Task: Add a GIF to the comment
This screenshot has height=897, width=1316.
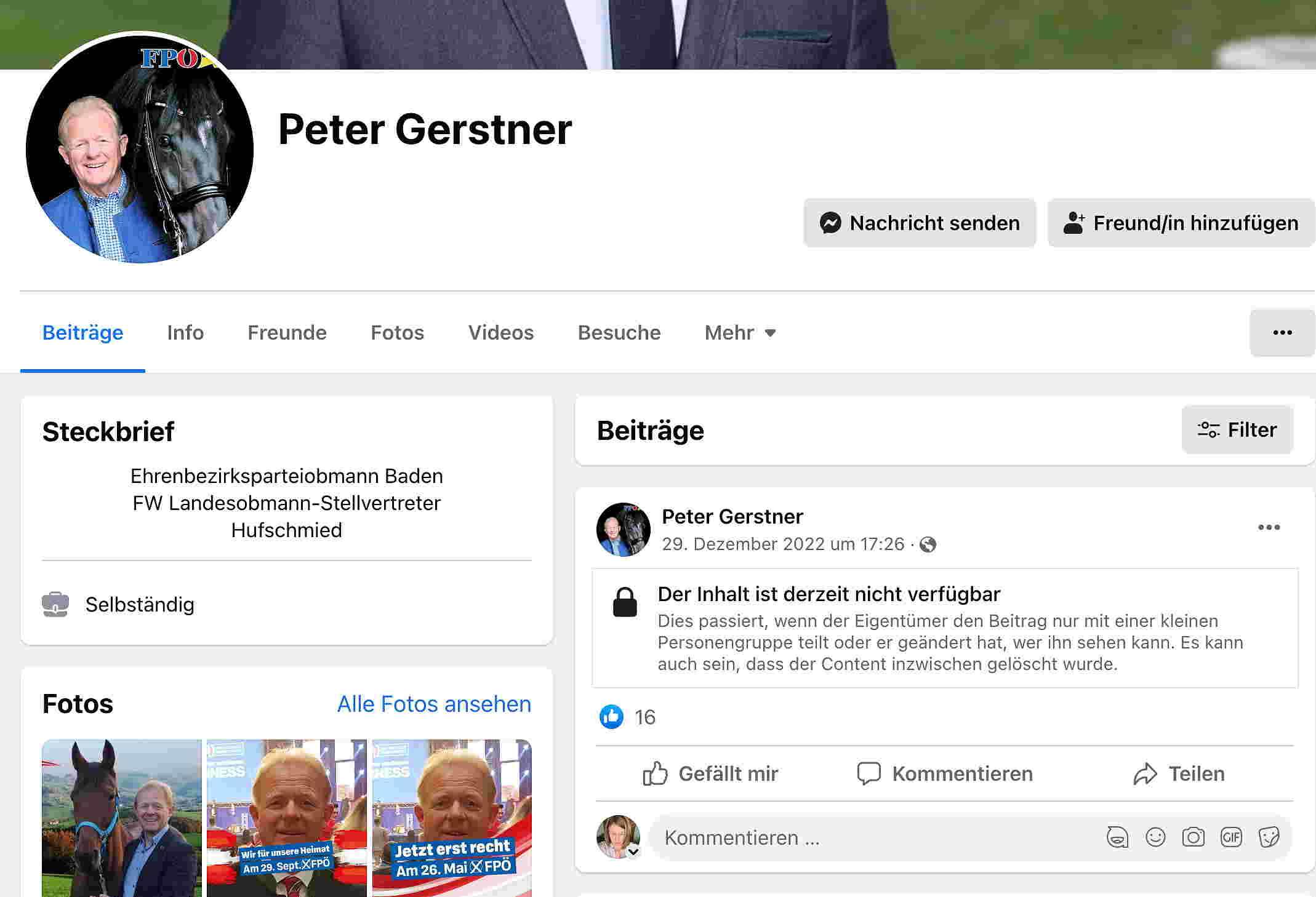Action: [x=1231, y=837]
